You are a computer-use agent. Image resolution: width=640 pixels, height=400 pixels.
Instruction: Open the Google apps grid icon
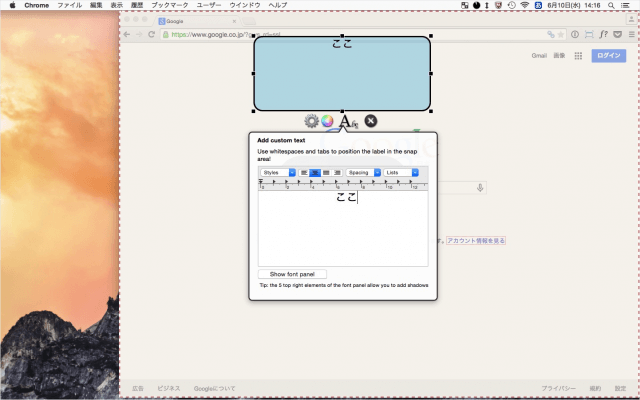(x=577, y=57)
